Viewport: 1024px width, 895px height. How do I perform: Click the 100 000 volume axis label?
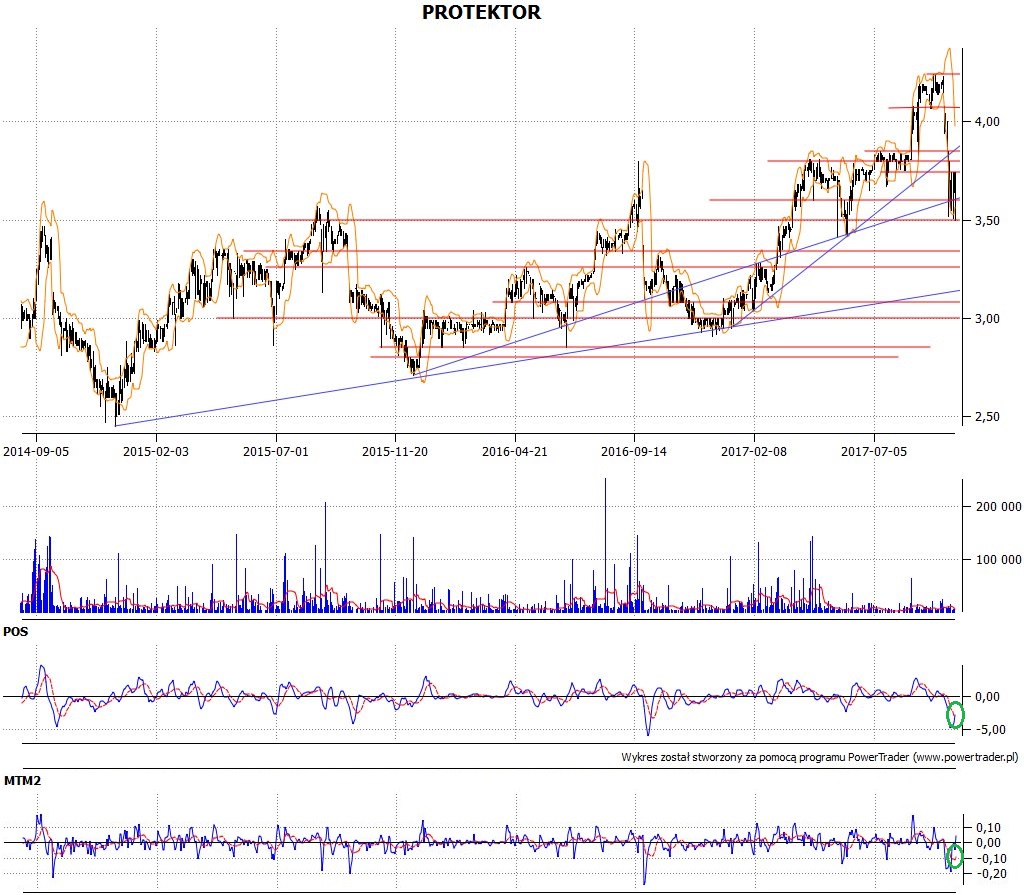(x=998, y=559)
